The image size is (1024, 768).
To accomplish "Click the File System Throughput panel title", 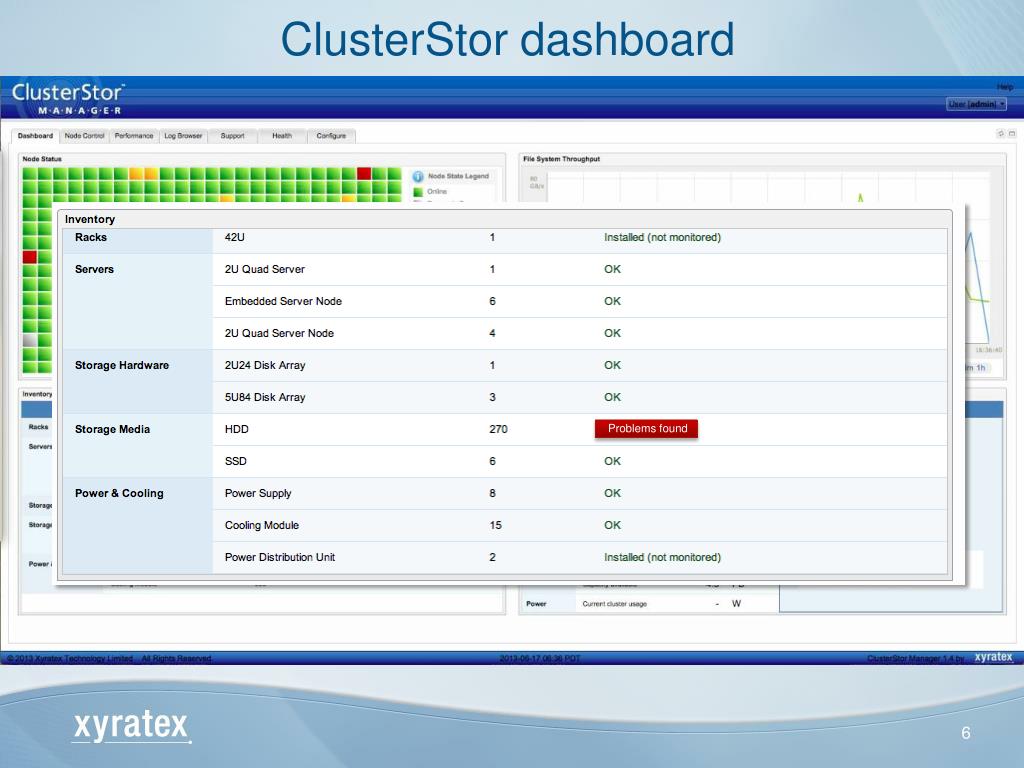I will click(561, 159).
